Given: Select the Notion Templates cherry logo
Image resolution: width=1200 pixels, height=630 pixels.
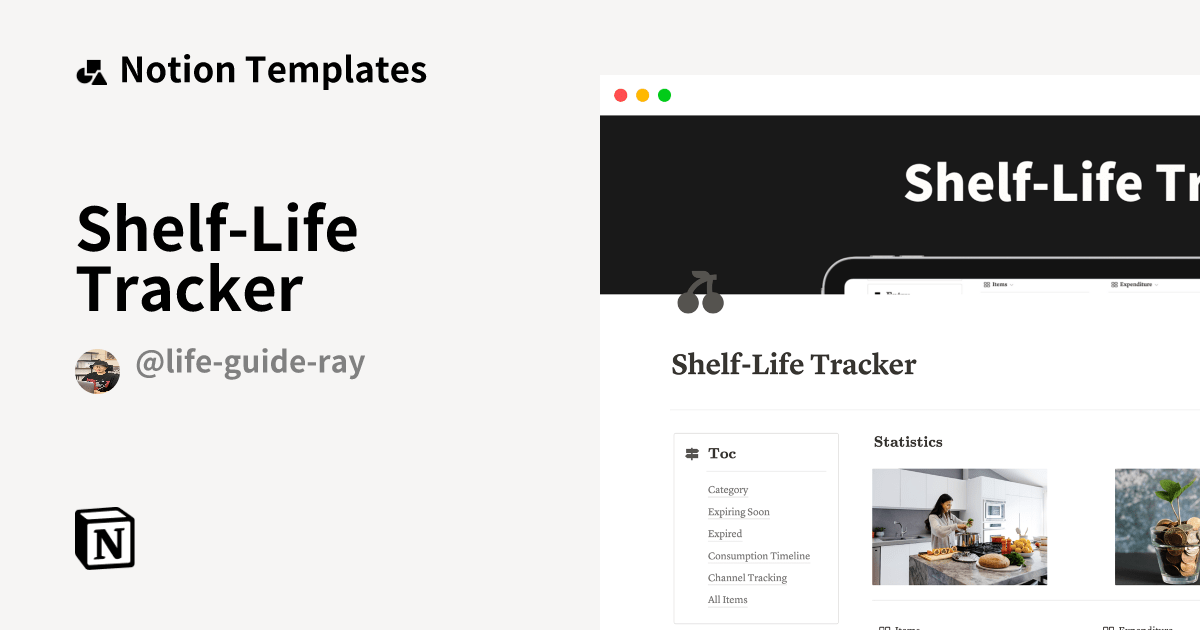Looking at the screenshot, I should 91,69.
